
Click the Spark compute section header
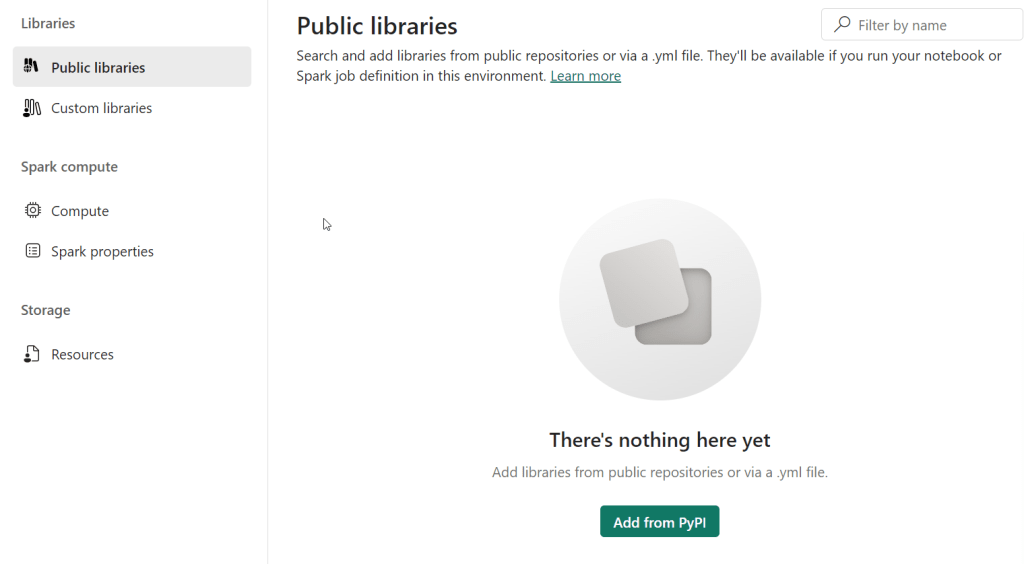69,167
